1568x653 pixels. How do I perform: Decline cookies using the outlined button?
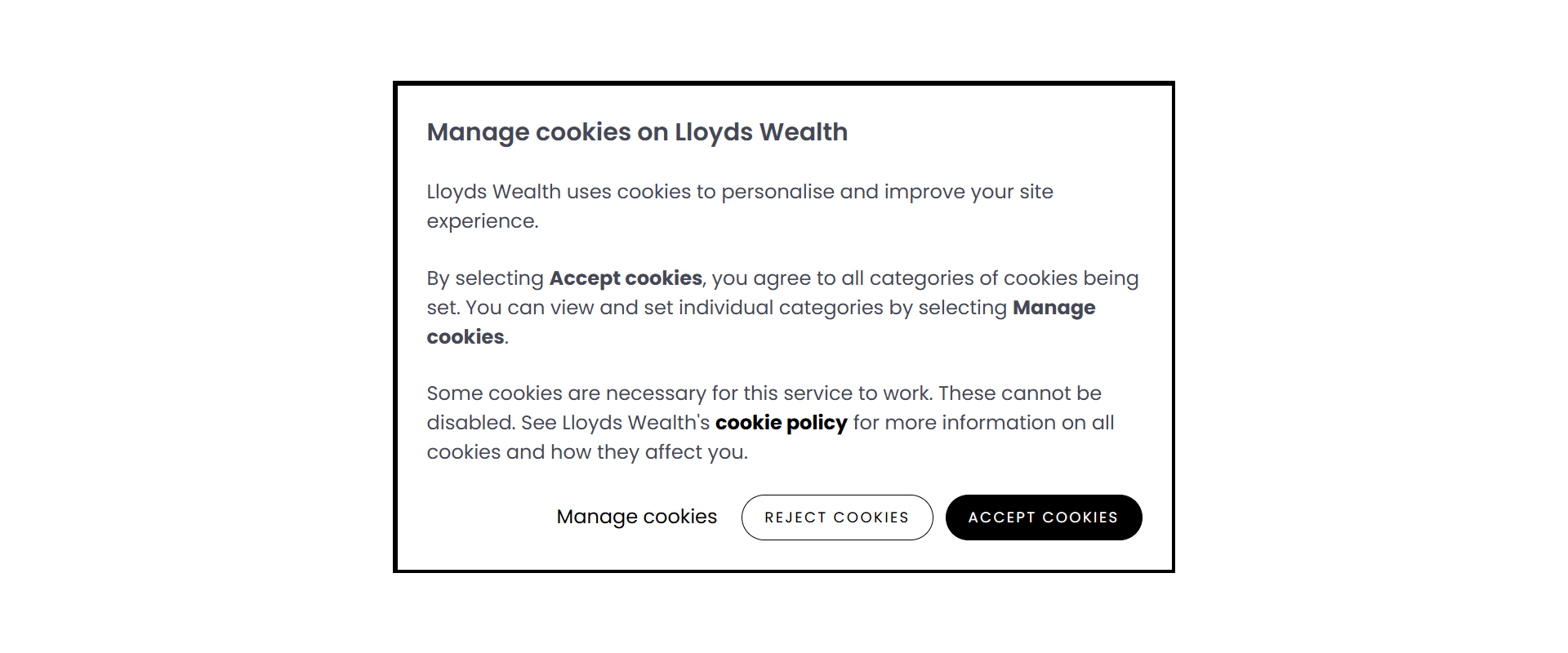(x=836, y=517)
